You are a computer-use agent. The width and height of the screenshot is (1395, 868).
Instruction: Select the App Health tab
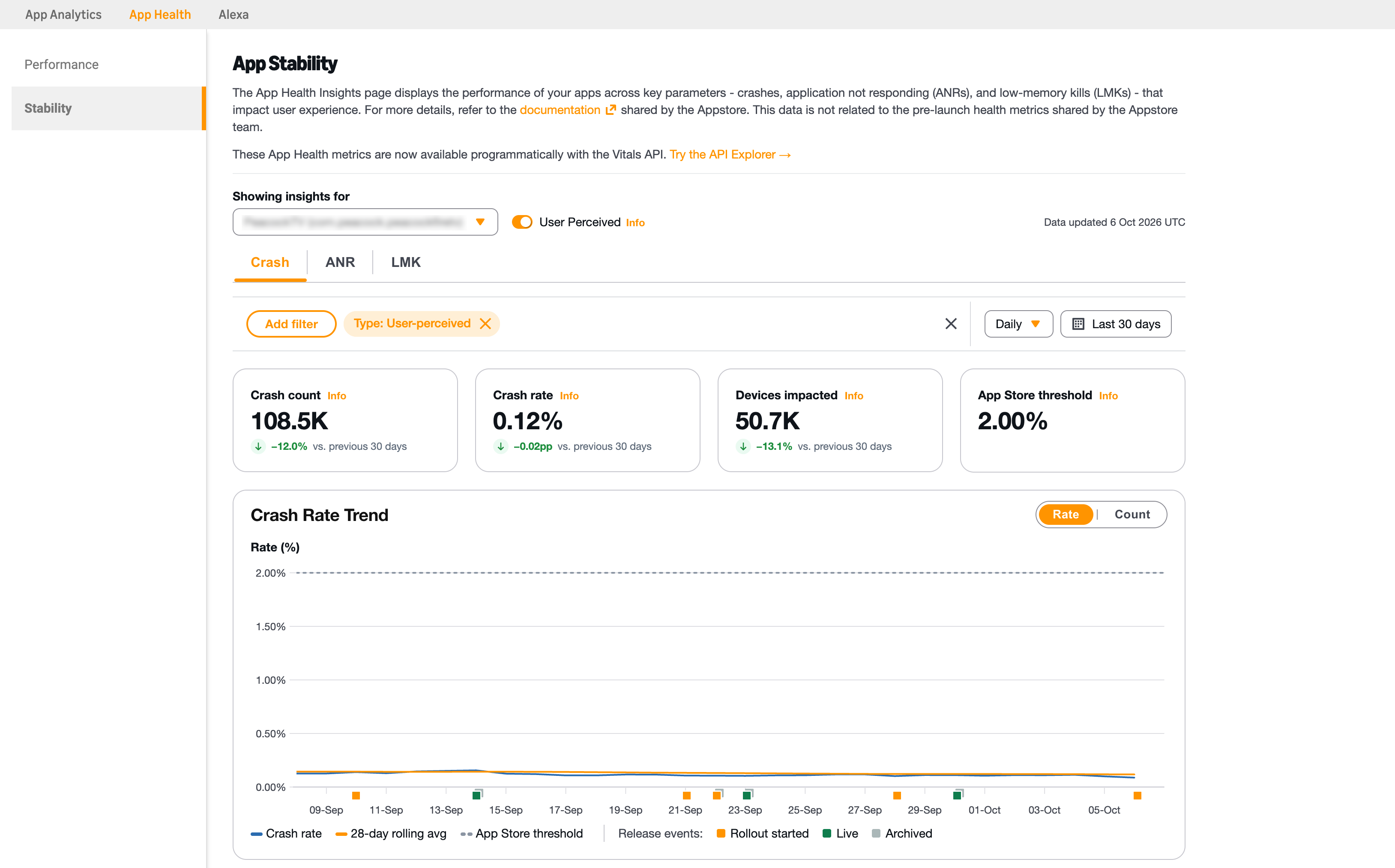click(x=159, y=14)
